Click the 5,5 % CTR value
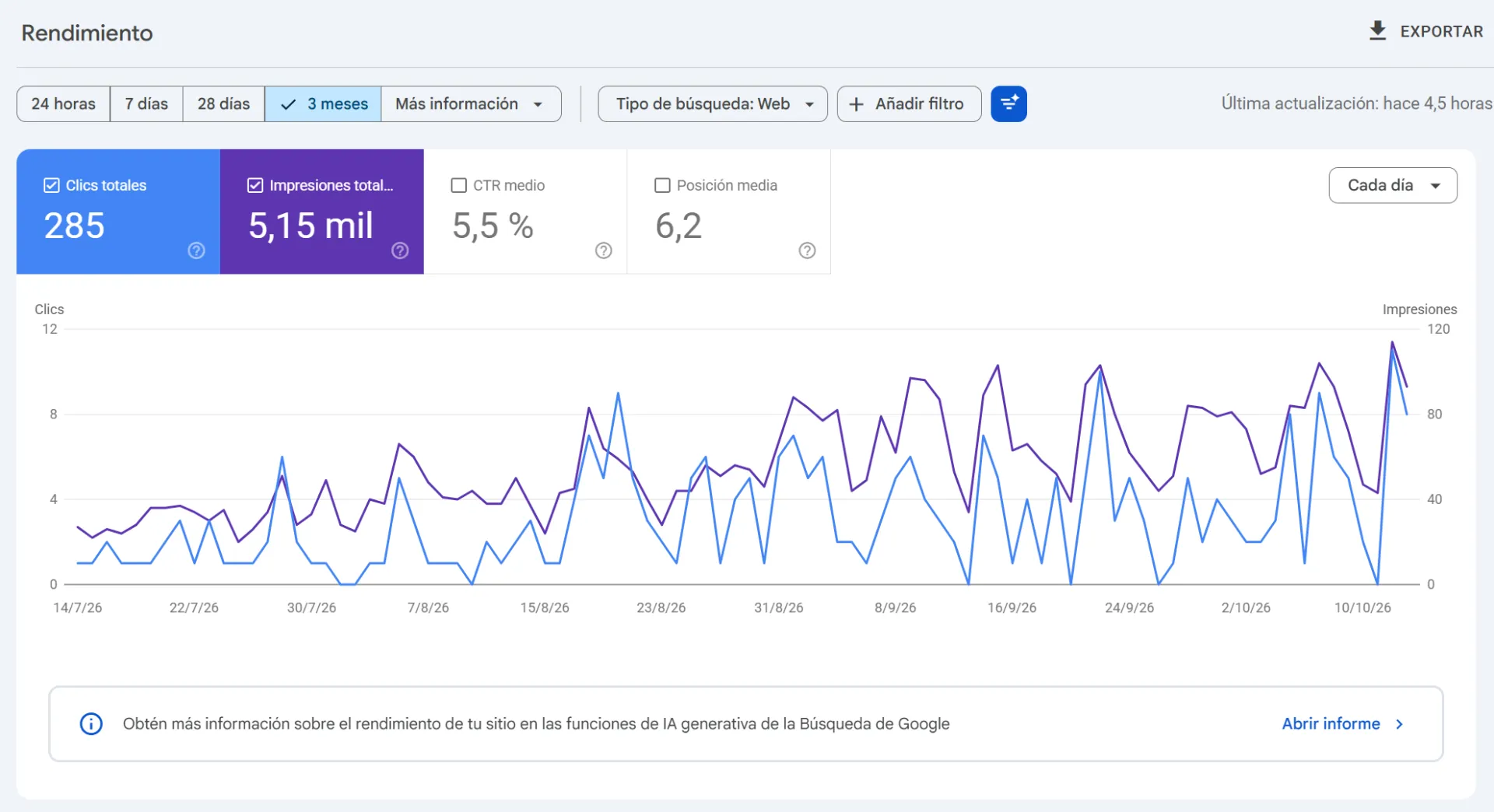The height and width of the screenshot is (812, 1494). [x=493, y=226]
